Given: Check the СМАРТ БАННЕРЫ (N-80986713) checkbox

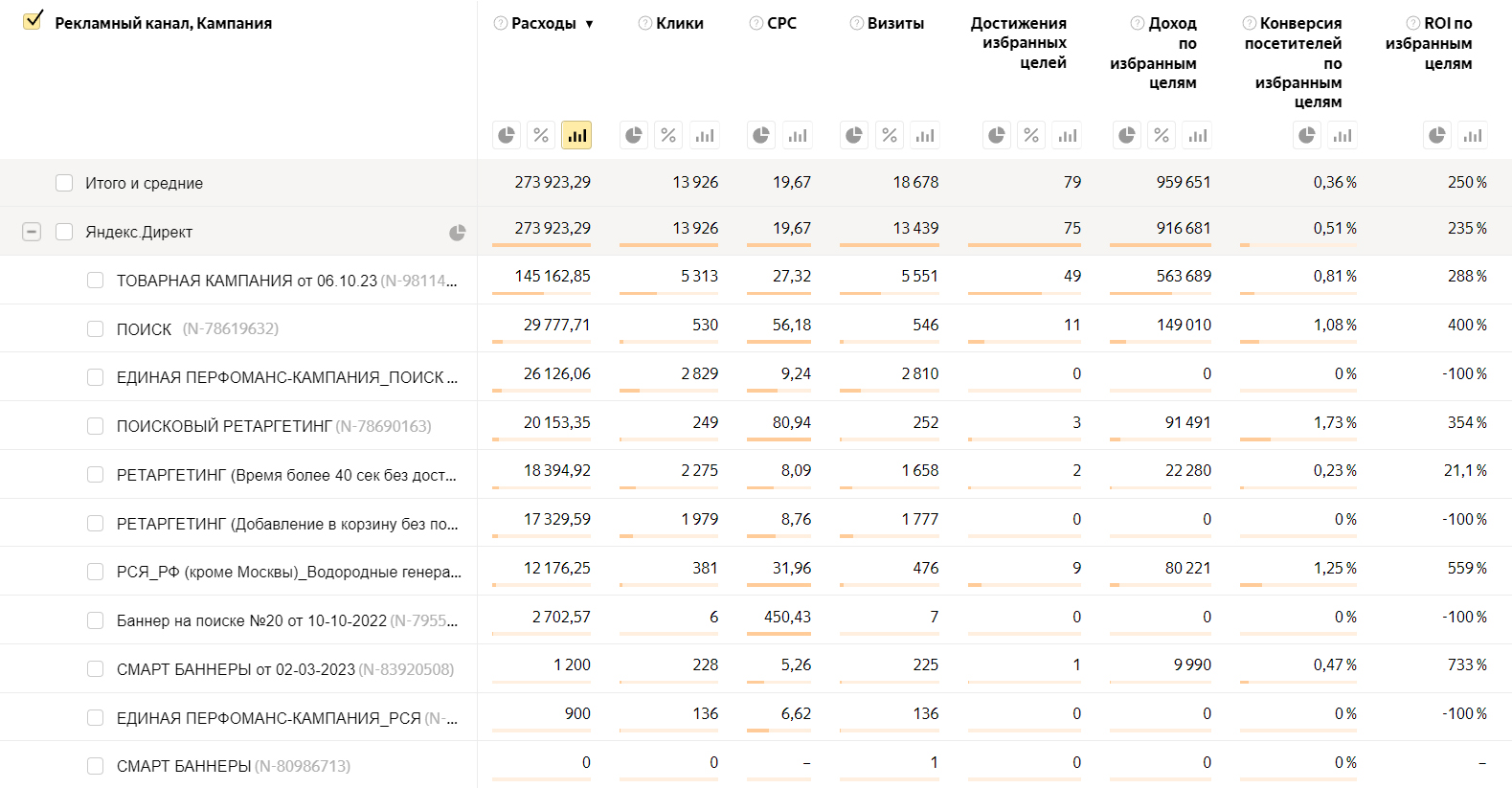Looking at the screenshot, I should (95, 766).
